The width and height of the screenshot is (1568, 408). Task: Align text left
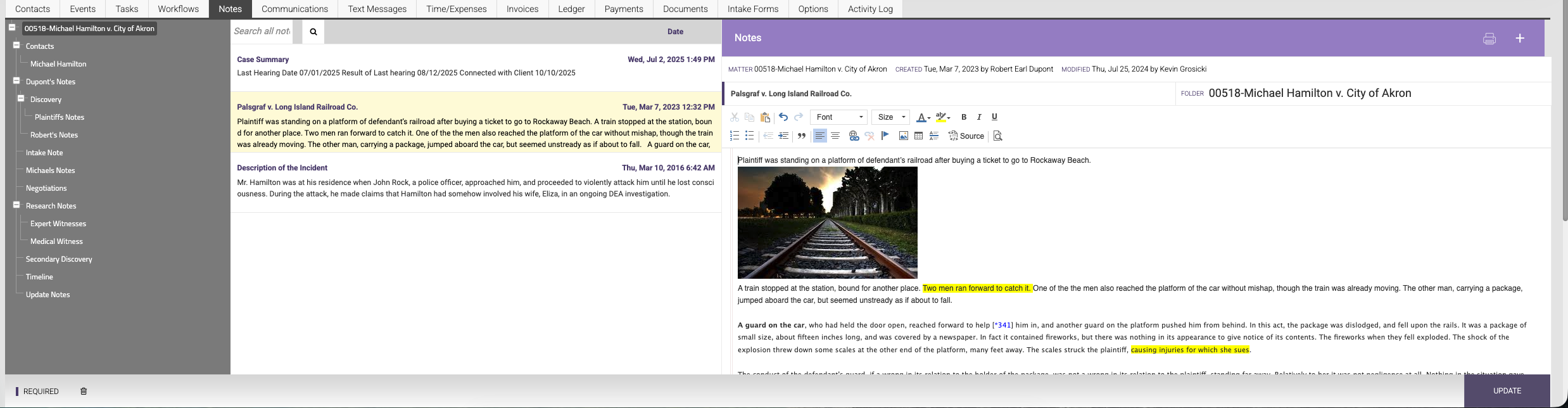820,136
